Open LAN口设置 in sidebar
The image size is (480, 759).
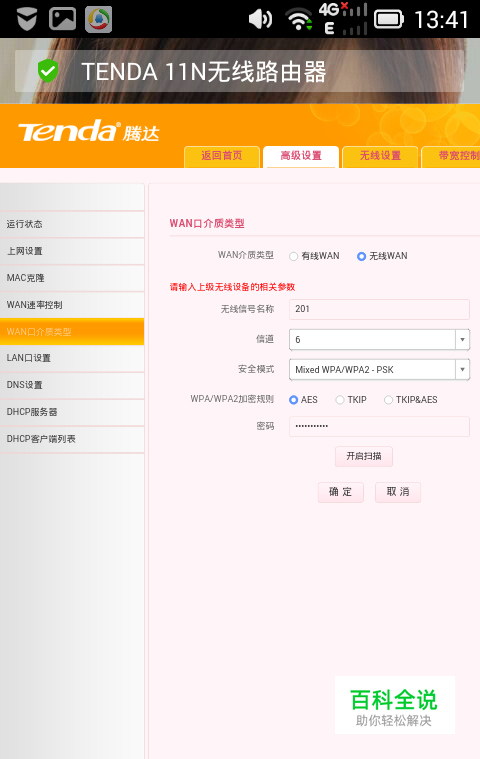point(72,359)
